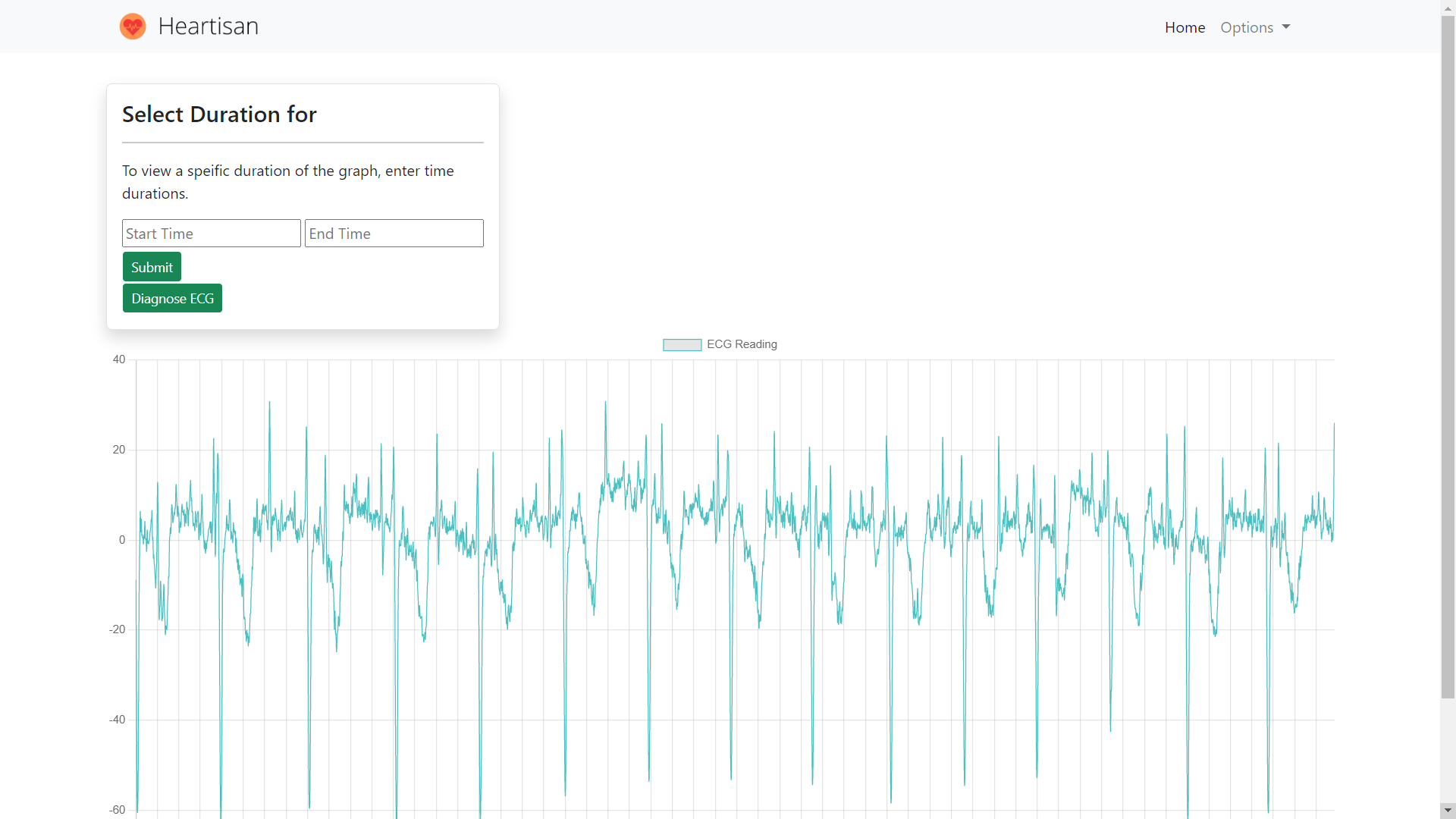The width and height of the screenshot is (1456, 819).
Task: Go to the Home nav item
Action: pyautogui.click(x=1185, y=27)
